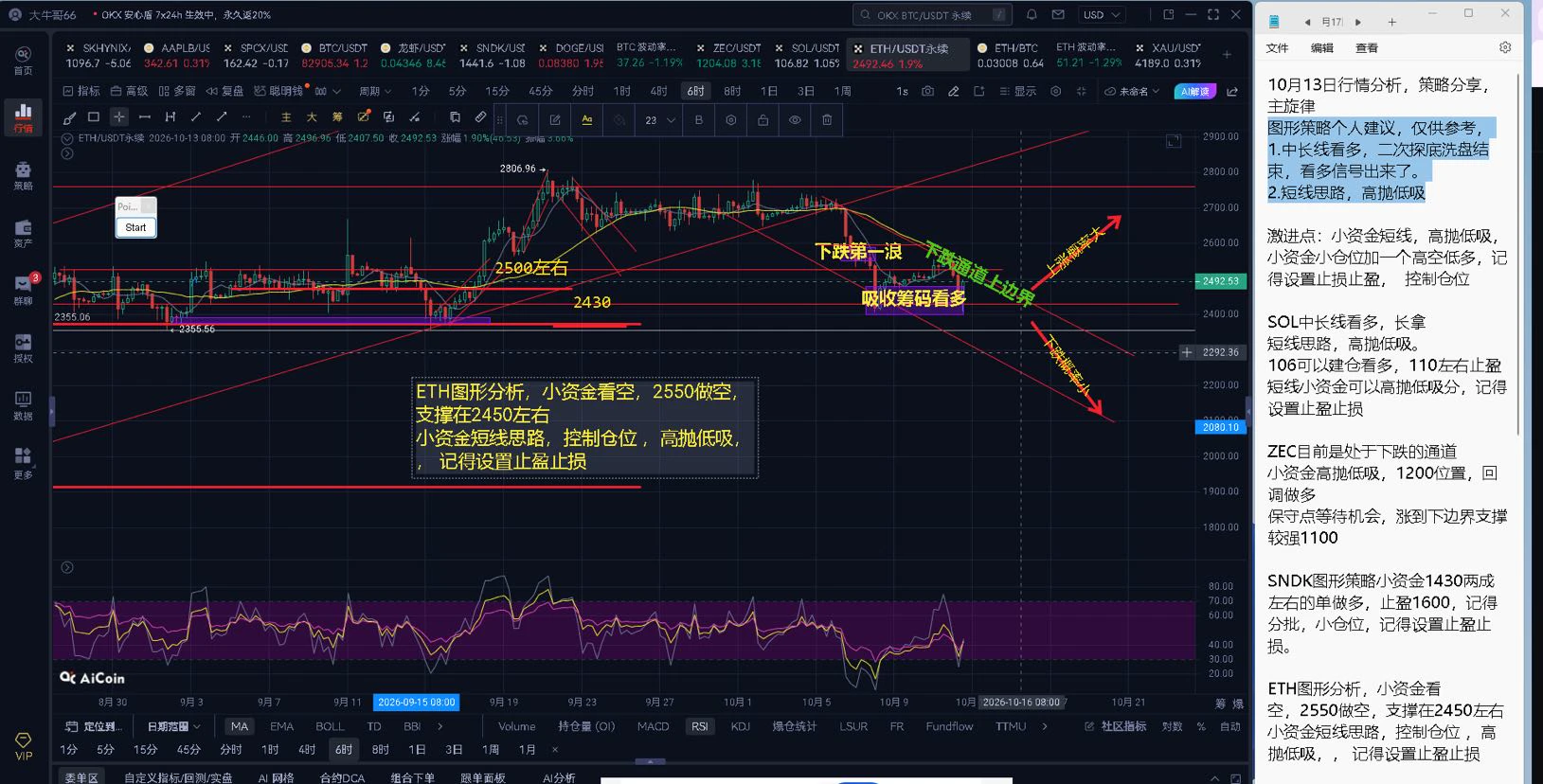The image size is (1543, 784).
Task: Expand the 周期 period dropdown
Action: (375, 91)
